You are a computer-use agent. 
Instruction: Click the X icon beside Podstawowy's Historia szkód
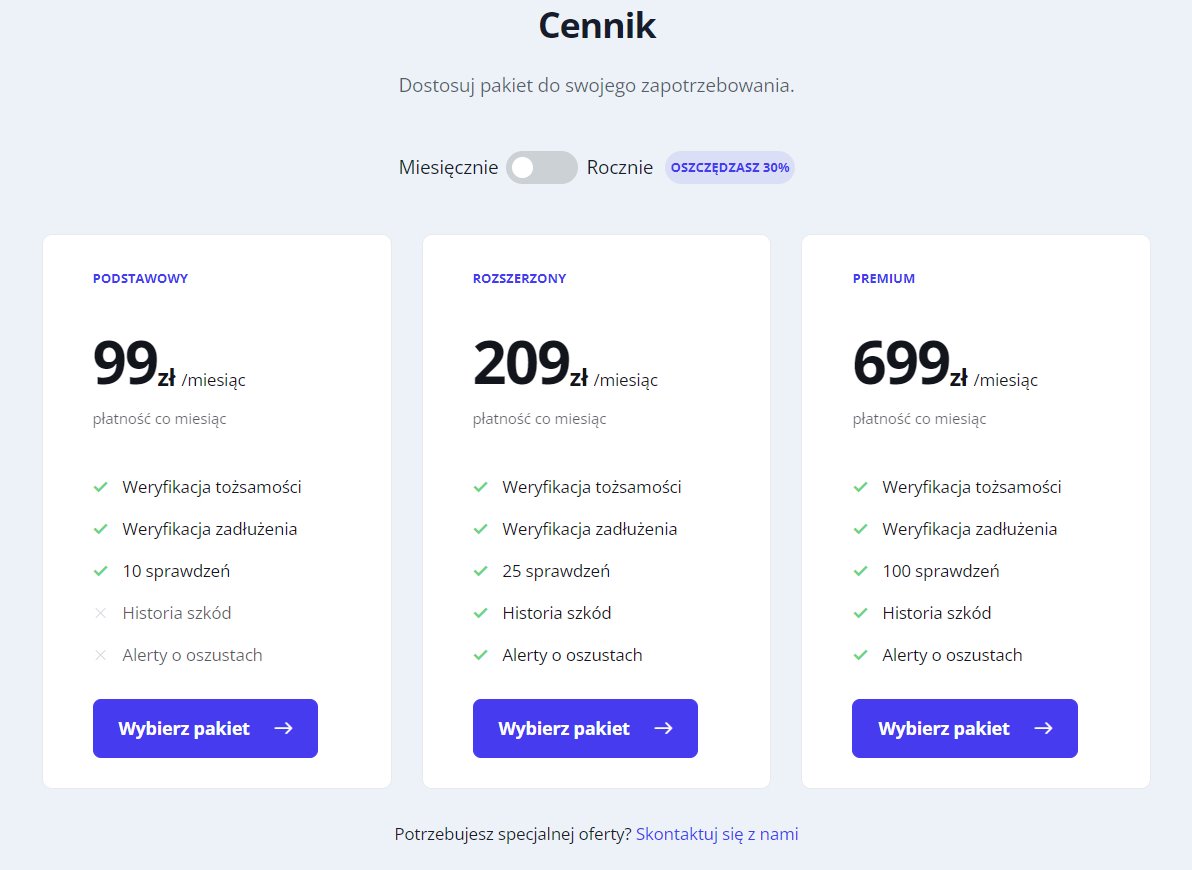click(100, 613)
